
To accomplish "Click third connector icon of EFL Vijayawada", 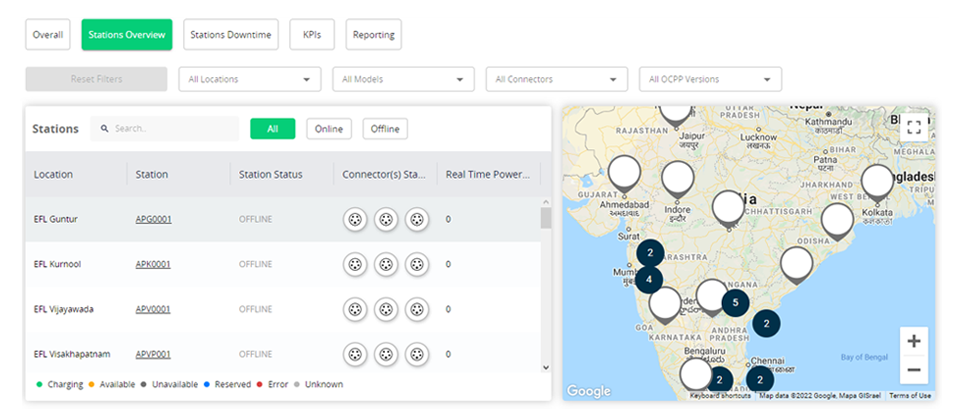I will point(417,309).
